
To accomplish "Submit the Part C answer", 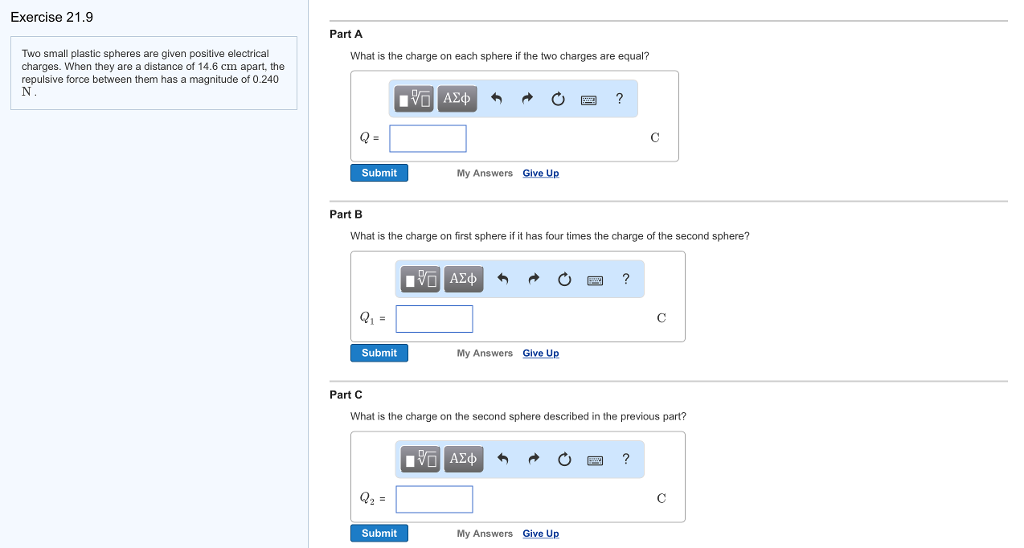I will 379,533.
